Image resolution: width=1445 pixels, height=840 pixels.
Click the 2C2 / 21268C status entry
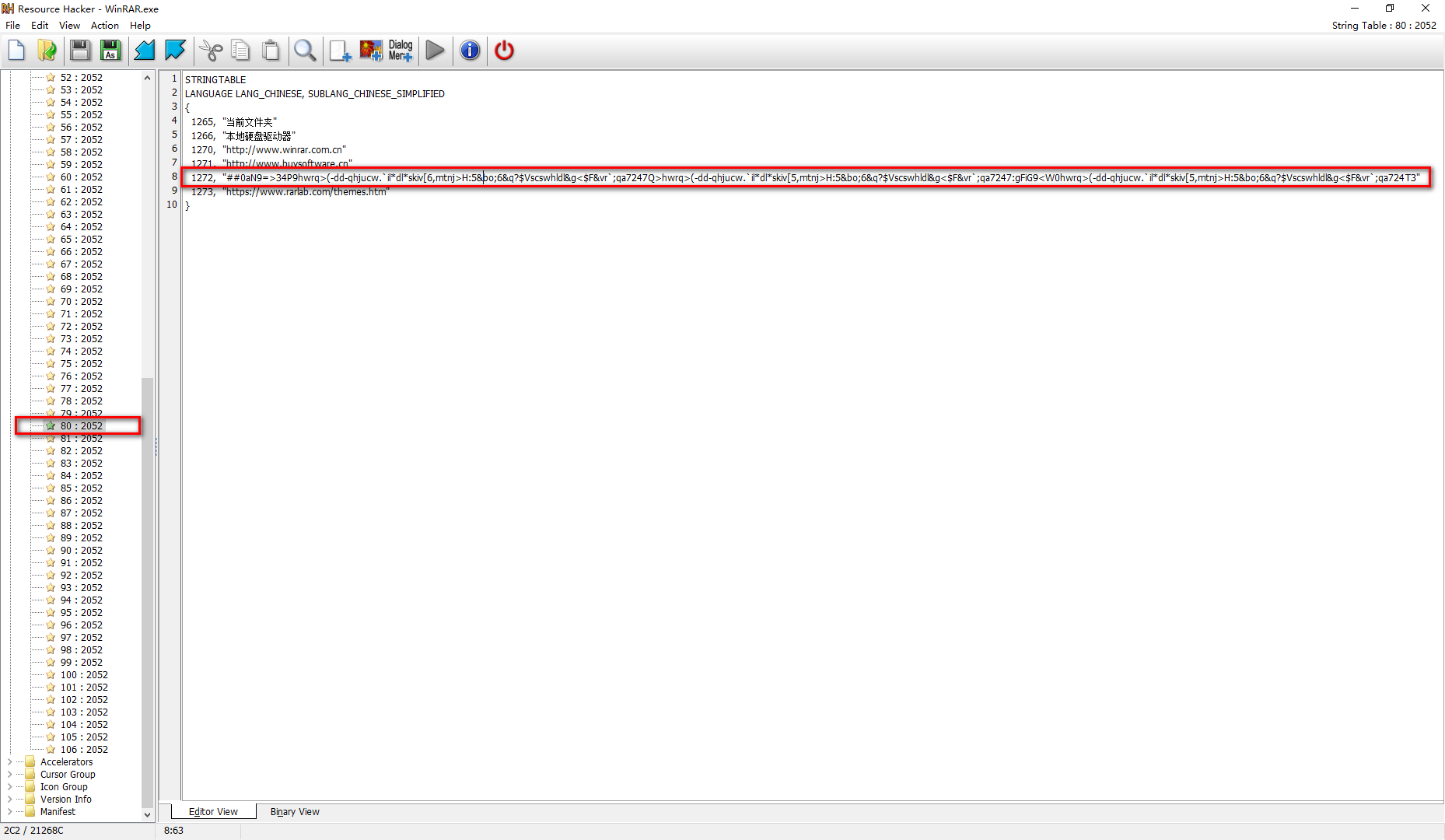33,830
